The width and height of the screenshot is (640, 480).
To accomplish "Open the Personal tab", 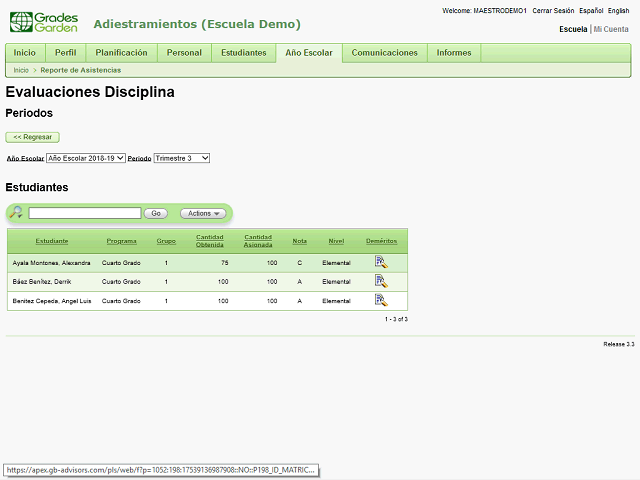I will (x=184, y=53).
